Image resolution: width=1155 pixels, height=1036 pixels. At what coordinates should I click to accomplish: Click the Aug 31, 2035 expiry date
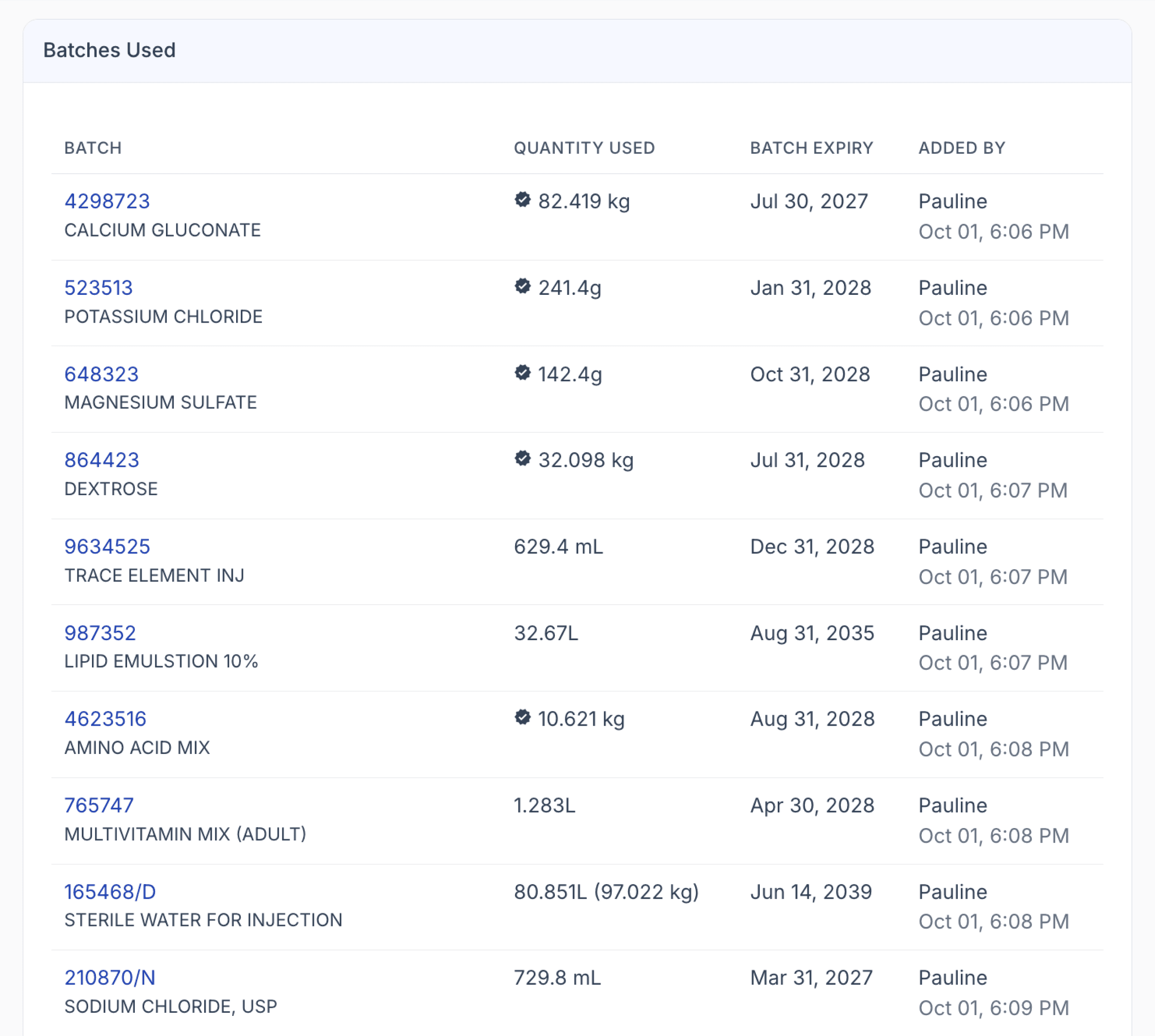coord(812,634)
